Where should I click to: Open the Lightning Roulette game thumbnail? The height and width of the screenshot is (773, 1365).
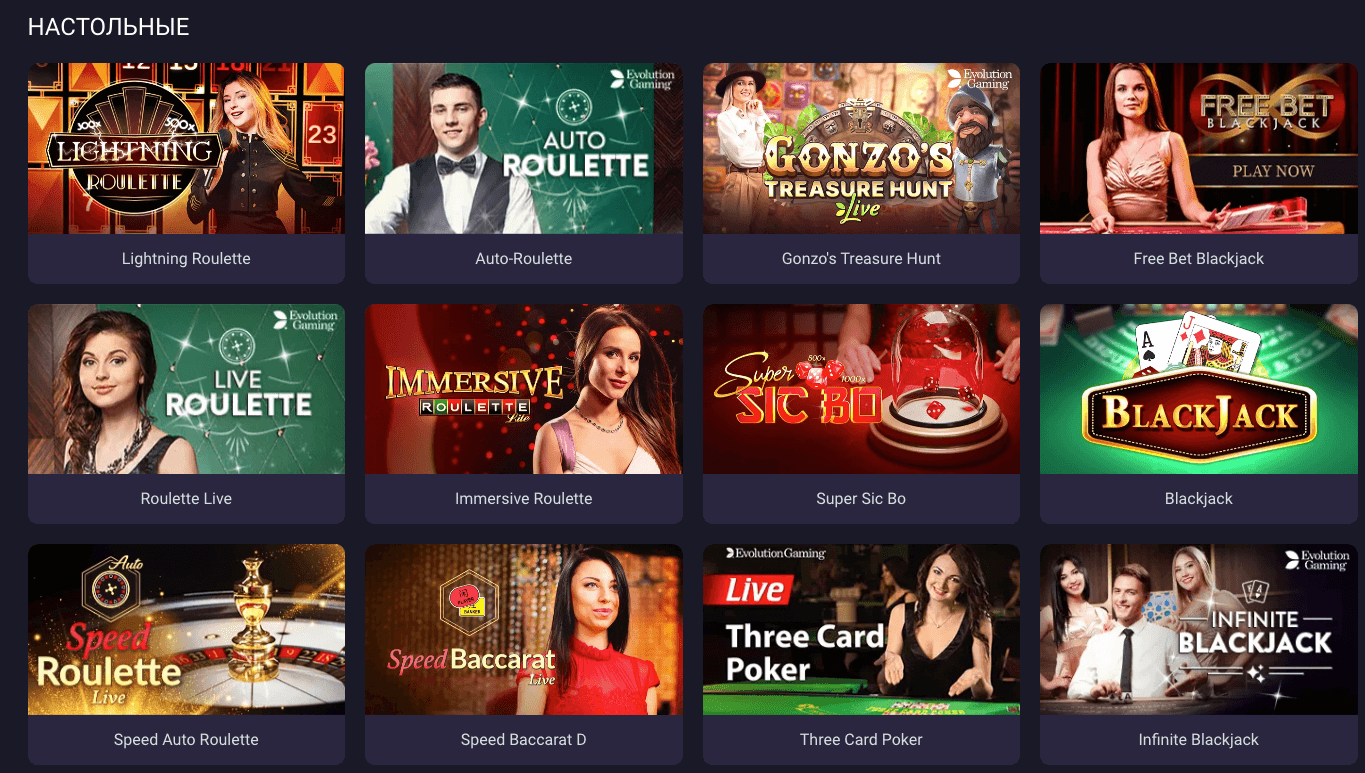click(186, 148)
